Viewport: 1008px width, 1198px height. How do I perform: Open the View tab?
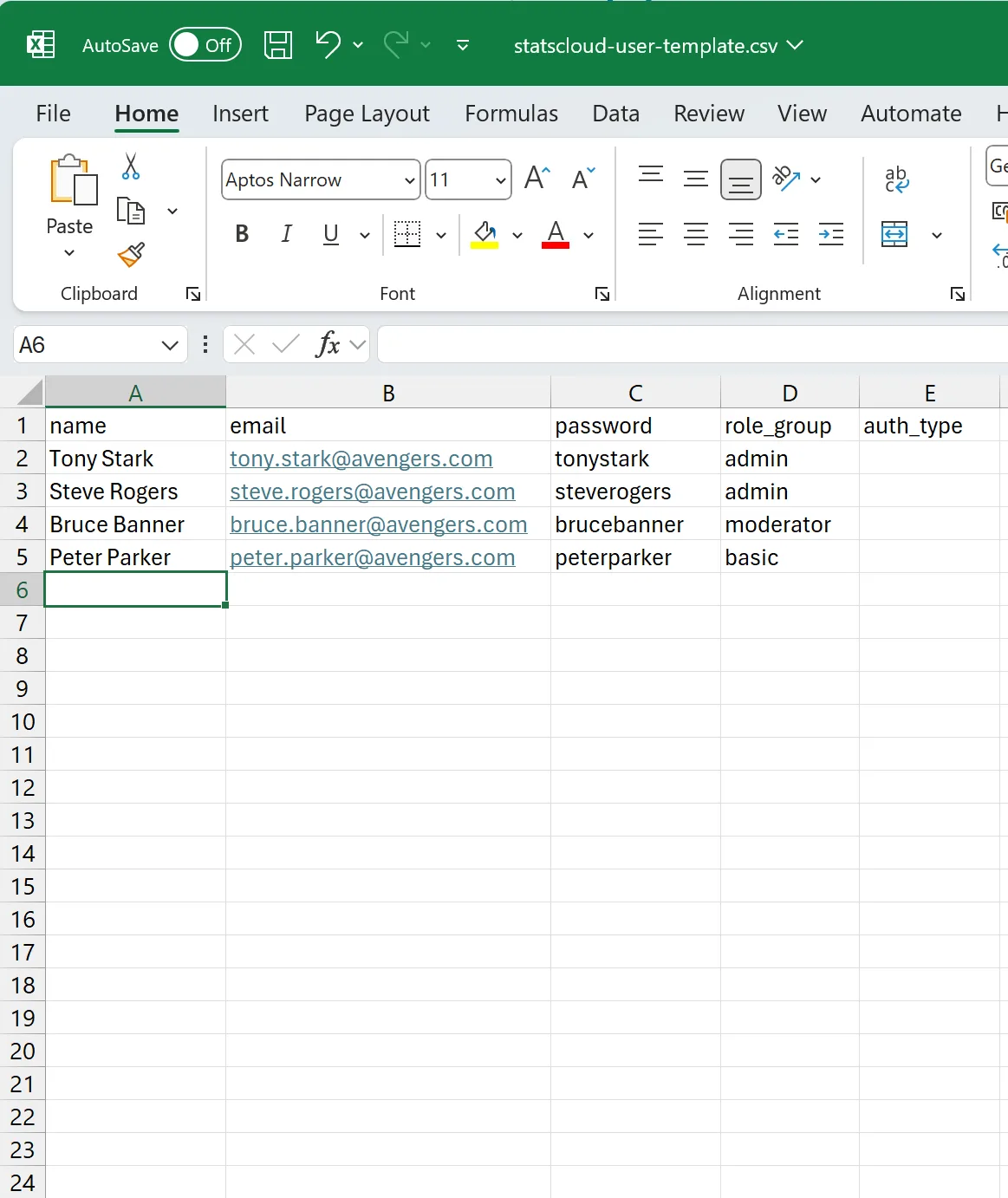(802, 114)
